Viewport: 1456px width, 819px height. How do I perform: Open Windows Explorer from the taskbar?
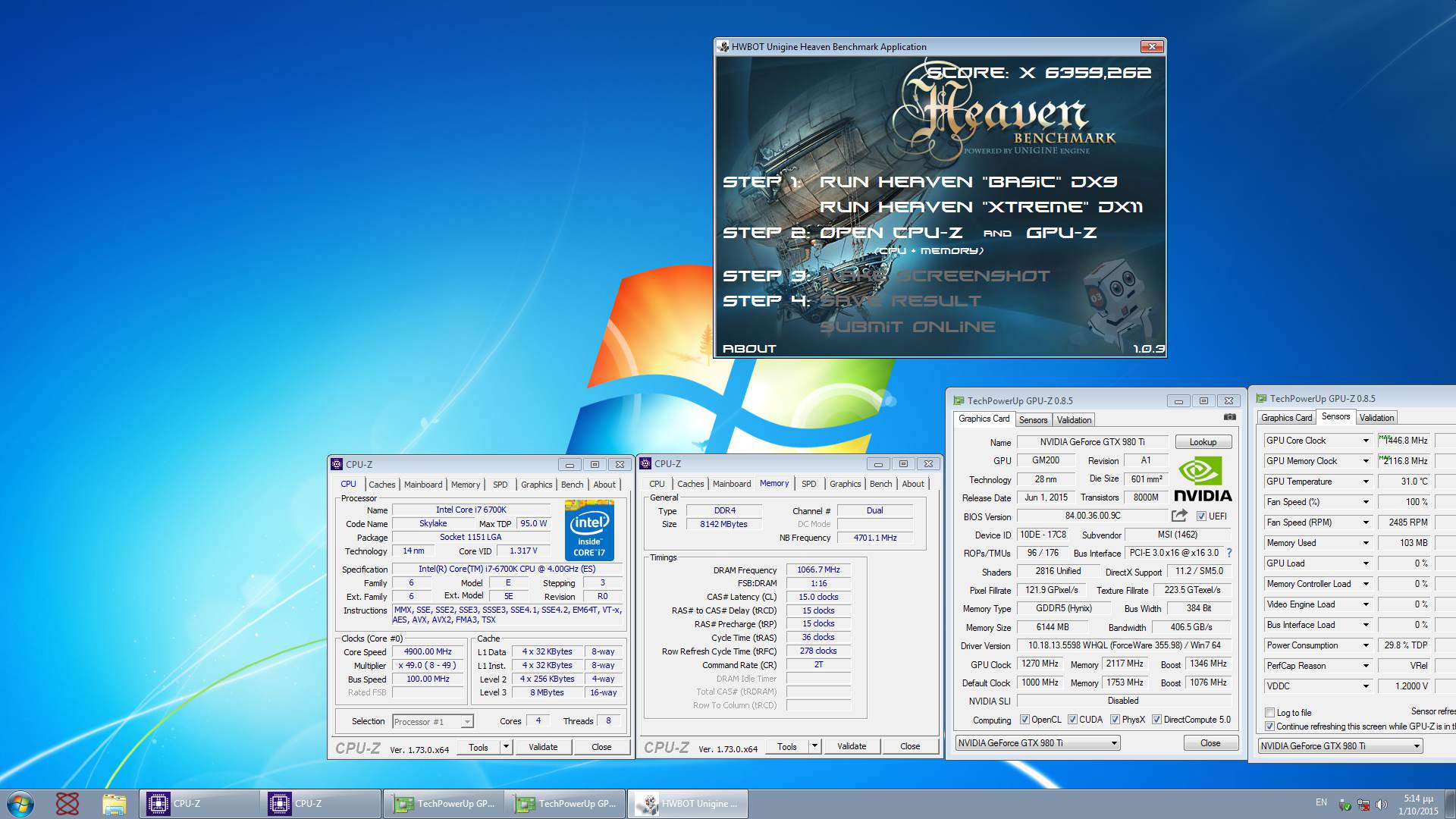point(114,804)
